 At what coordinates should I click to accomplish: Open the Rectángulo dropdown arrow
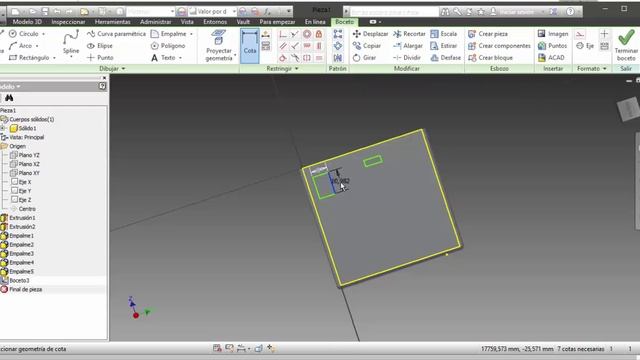point(54,58)
